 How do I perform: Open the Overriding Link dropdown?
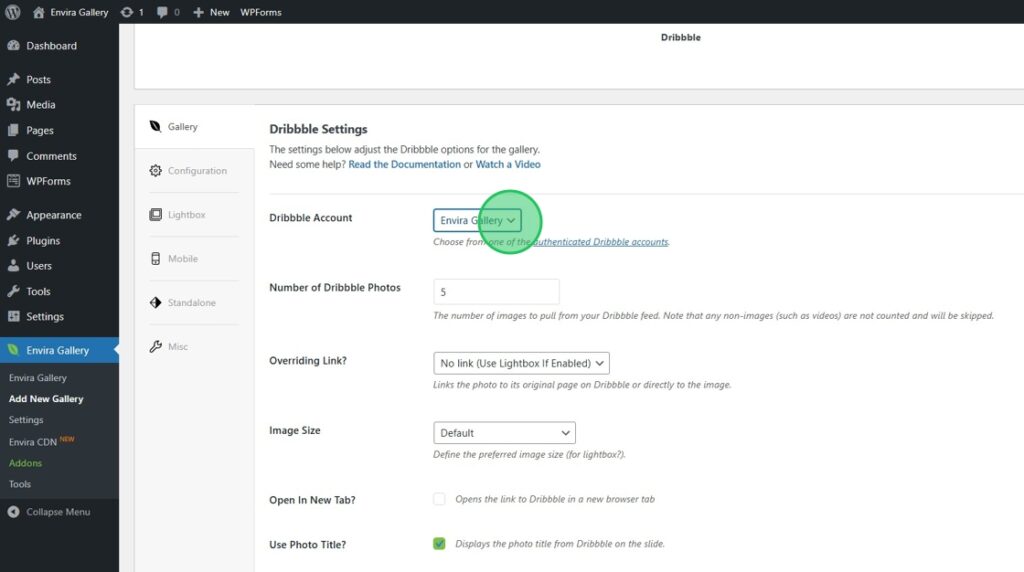click(x=521, y=363)
